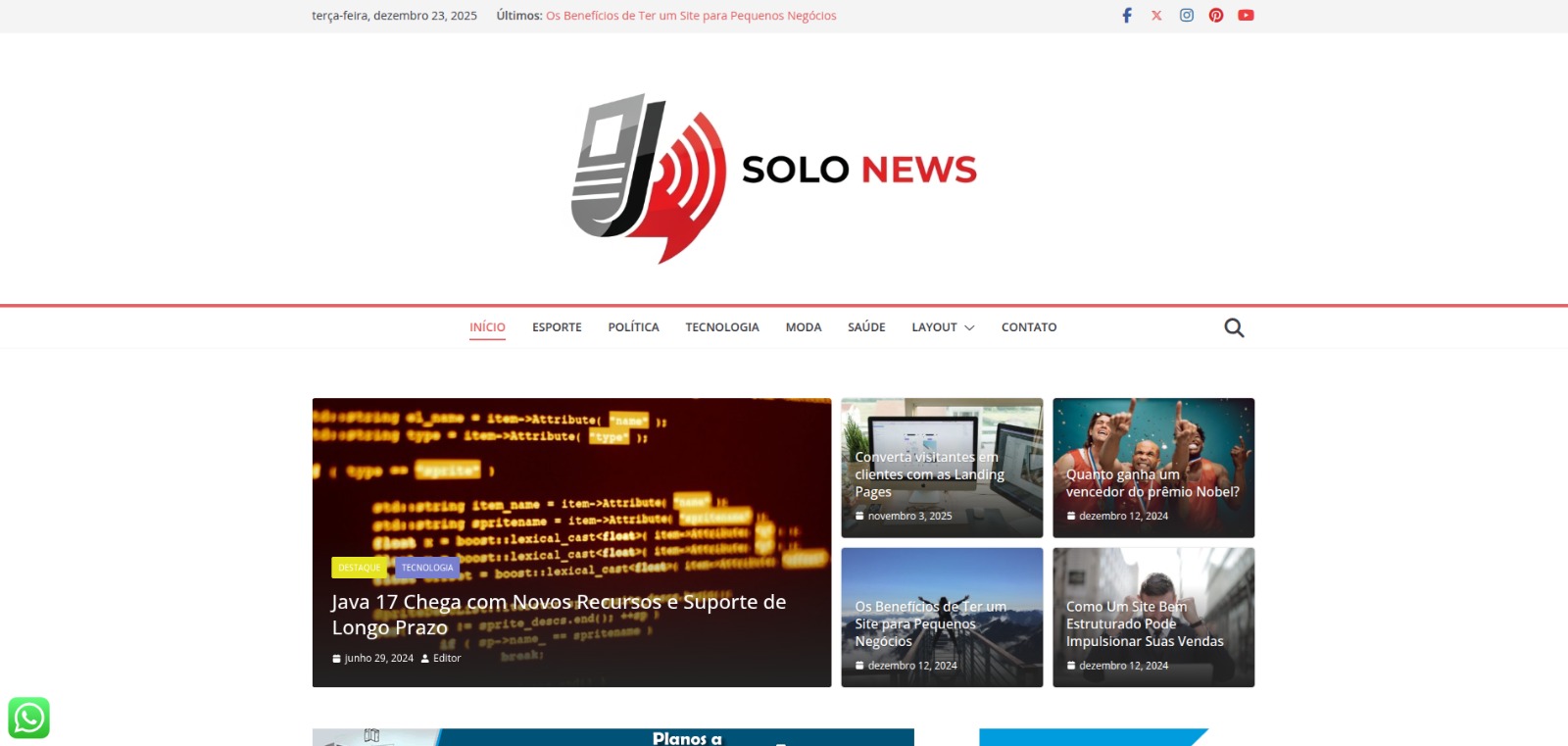Open the Instagram profile icon
Screen dimensions: 1568x746
click(x=1187, y=16)
